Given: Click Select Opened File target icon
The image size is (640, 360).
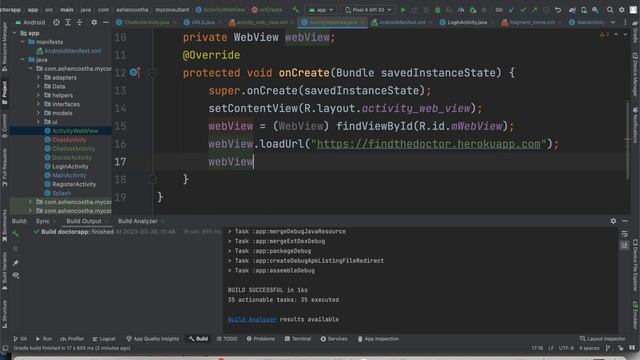Looking at the screenshot, I should 56,22.
